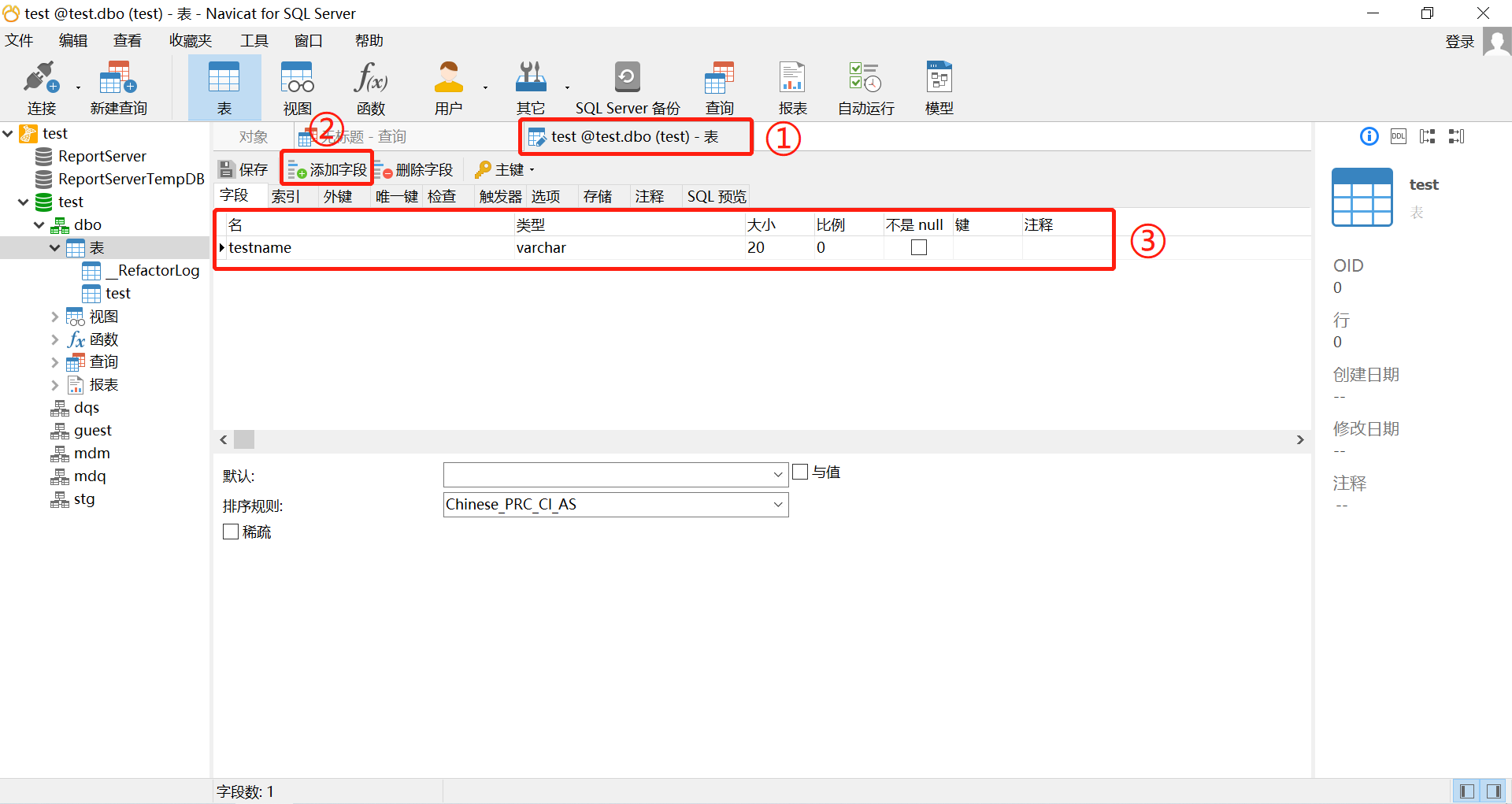The height and width of the screenshot is (804, 1512).
Task: Click the 登录 login link
Action: pyautogui.click(x=1460, y=42)
